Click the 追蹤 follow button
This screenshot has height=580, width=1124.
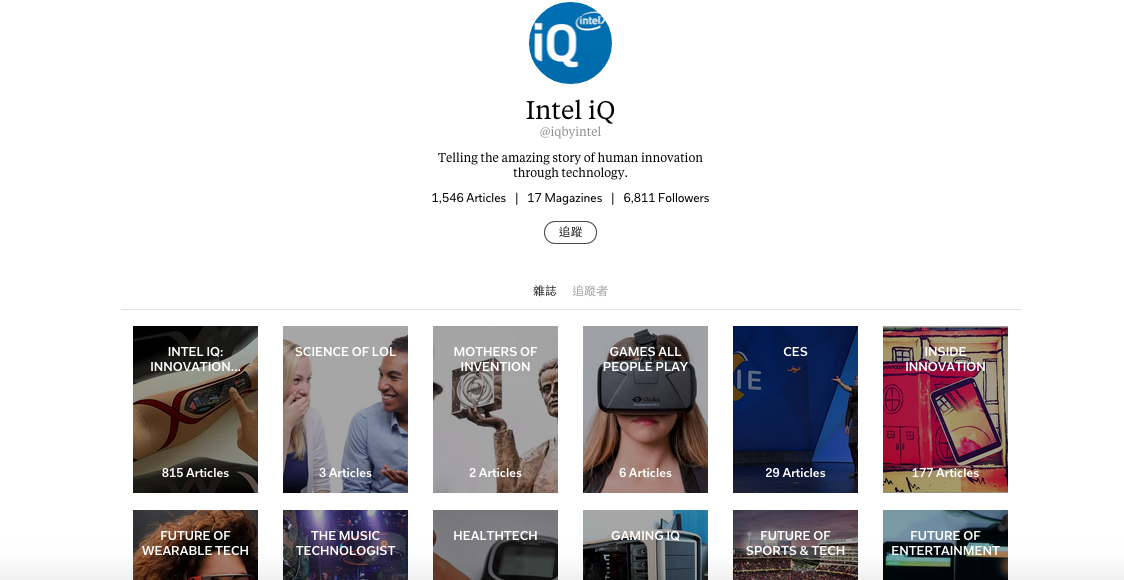coord(570,232)
